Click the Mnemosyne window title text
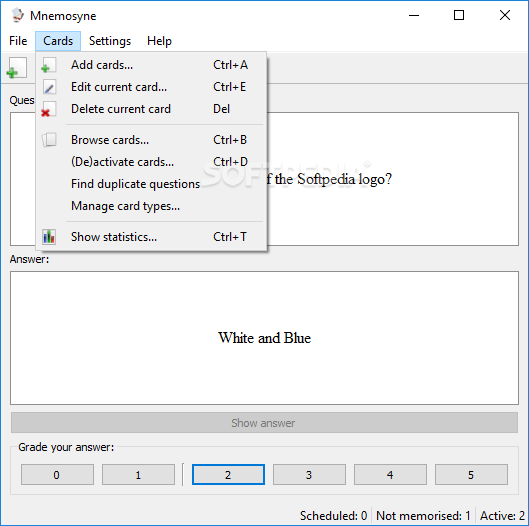 [63, 16]
